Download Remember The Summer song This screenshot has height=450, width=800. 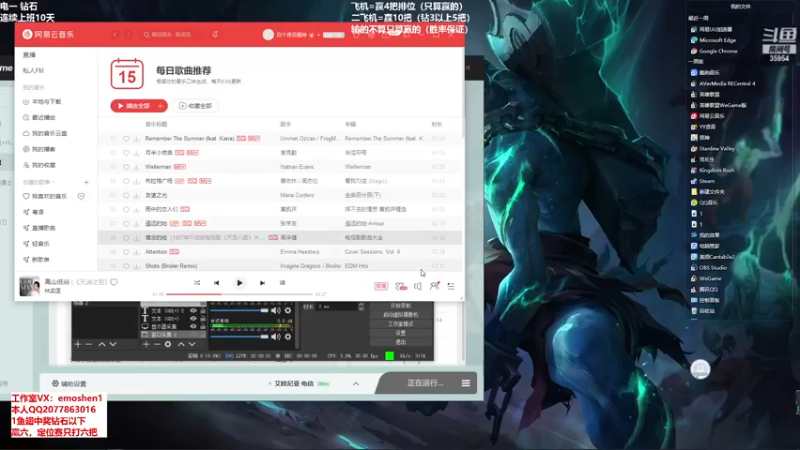136,139
